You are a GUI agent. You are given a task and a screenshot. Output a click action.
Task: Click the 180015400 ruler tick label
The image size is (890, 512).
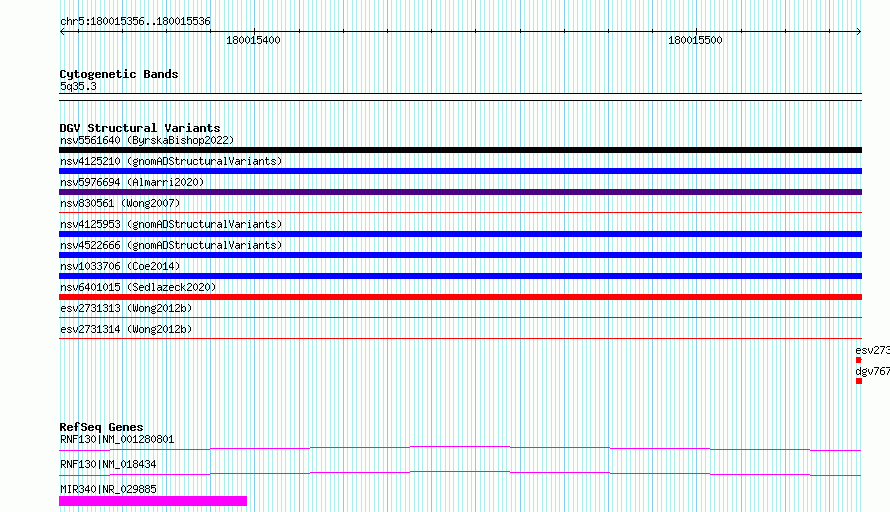(x=253, y=40)
